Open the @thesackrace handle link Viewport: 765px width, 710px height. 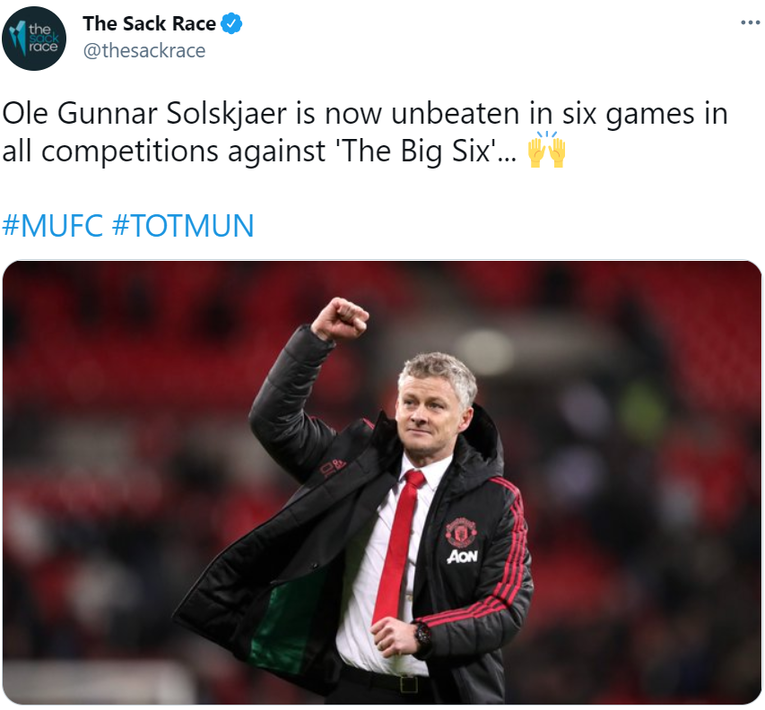point(144,50)
